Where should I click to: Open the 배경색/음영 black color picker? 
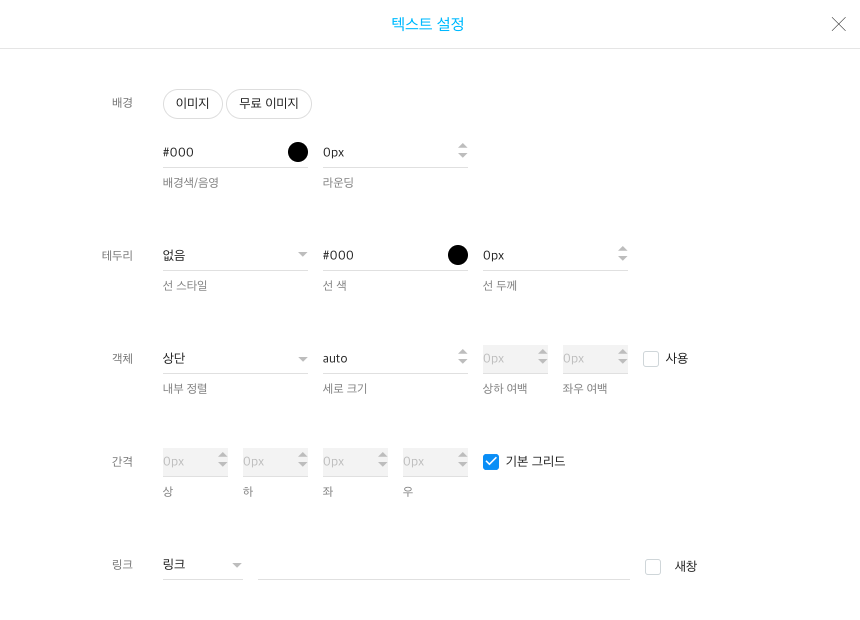coord(298,152)
